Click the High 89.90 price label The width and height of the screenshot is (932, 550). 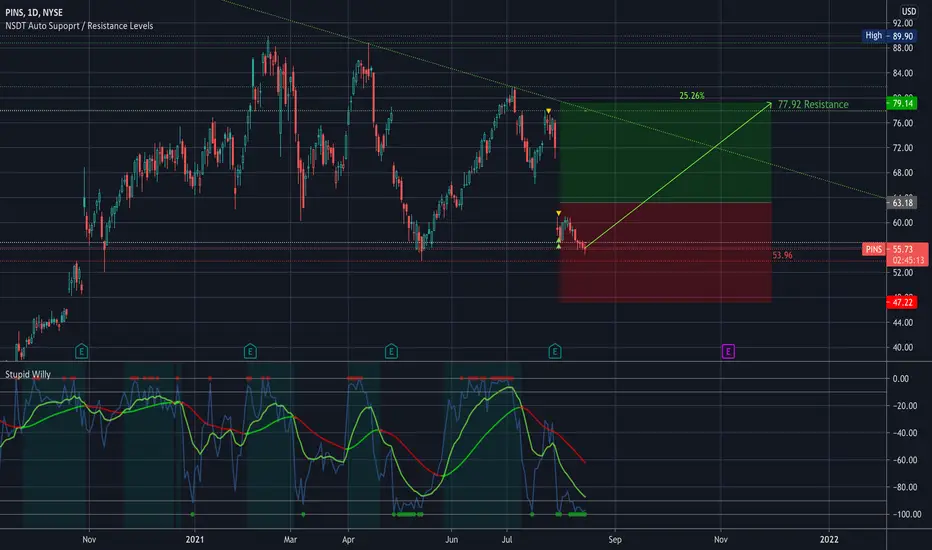[889, 36]
